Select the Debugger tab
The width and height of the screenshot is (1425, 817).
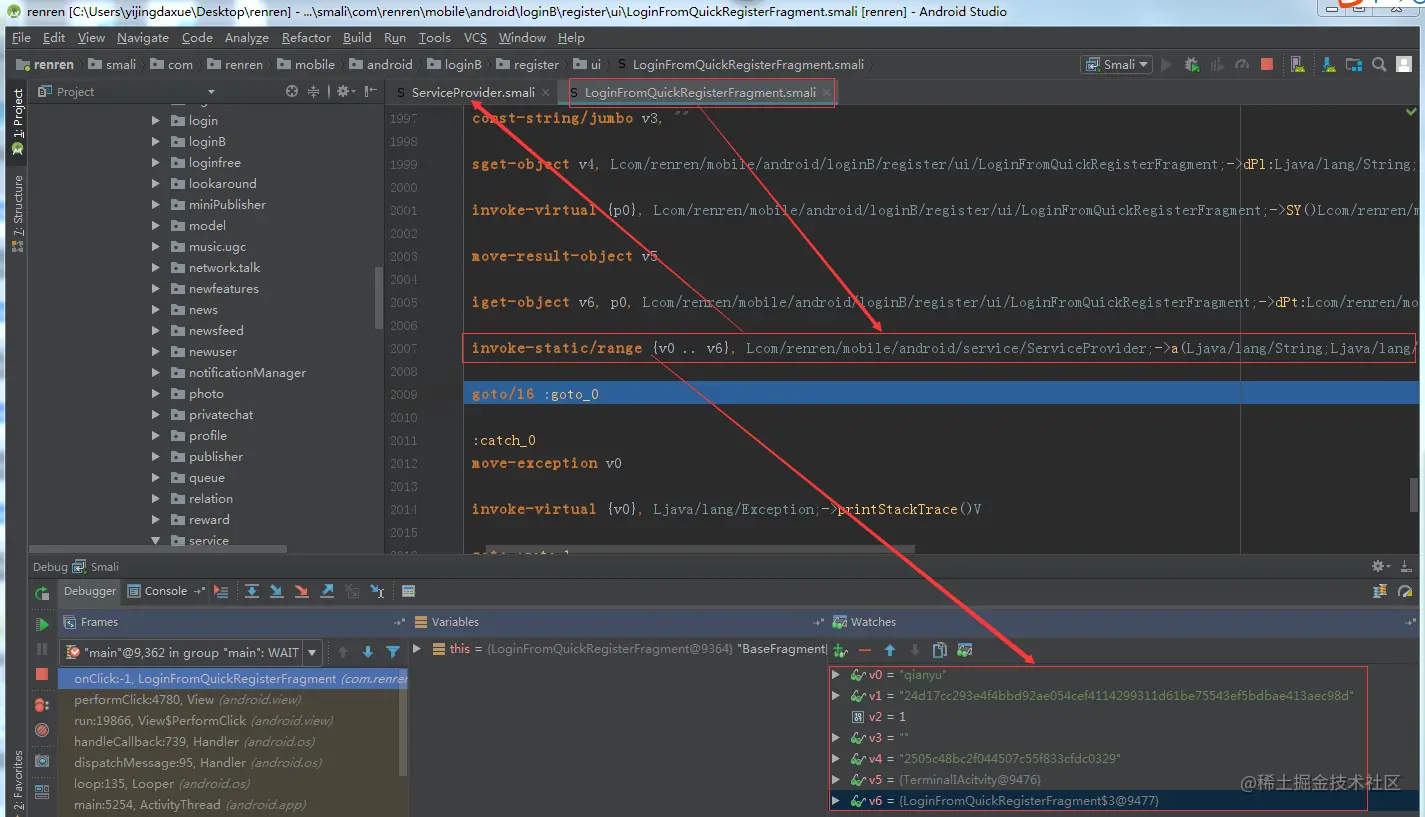tap(90, 591)
